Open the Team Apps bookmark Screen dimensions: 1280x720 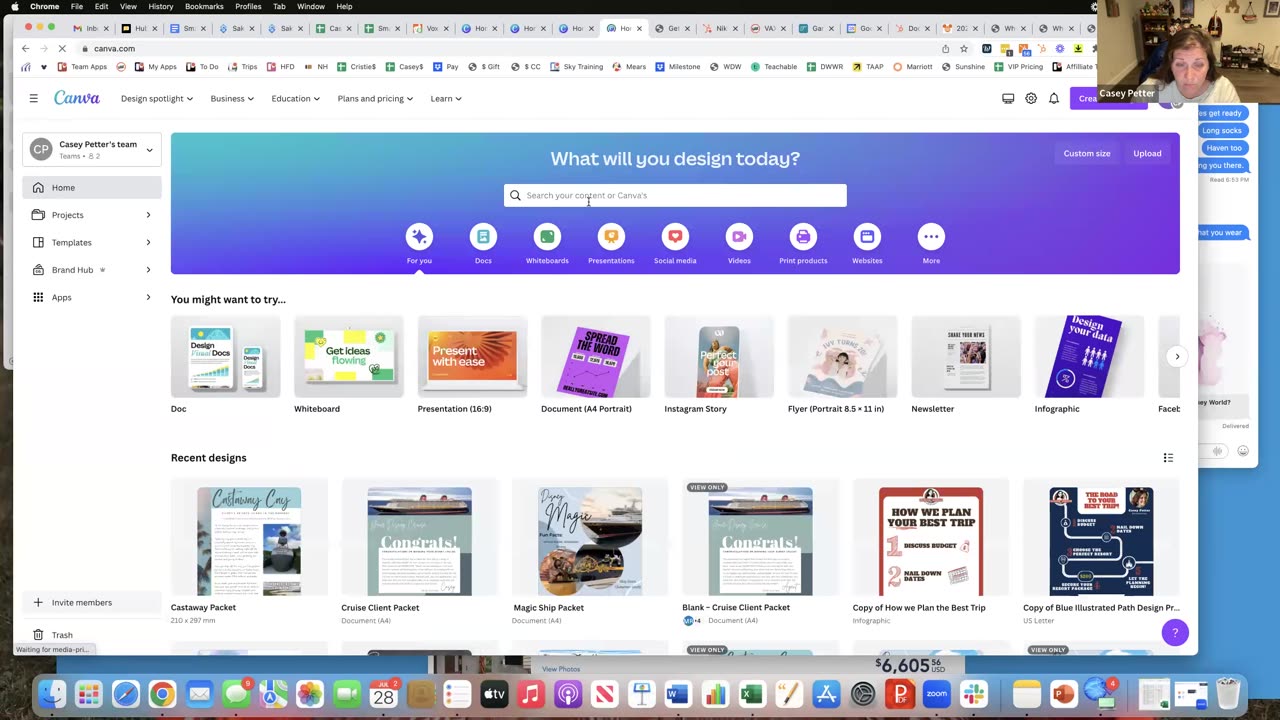tap(82, 67)
